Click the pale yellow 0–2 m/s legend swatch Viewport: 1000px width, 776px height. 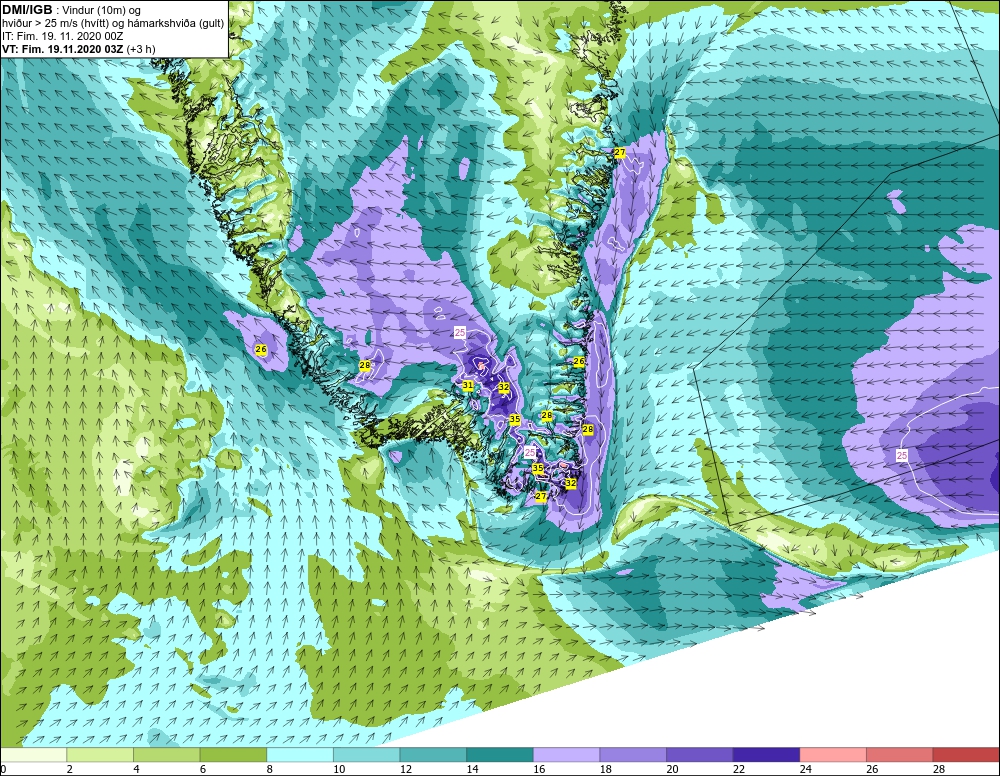click(x=33, y=755)
